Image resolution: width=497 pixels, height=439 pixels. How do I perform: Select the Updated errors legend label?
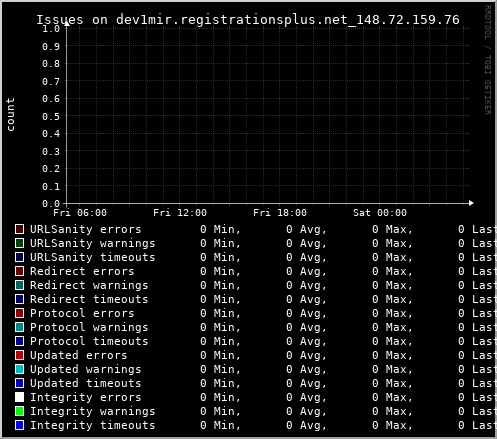coord(79,355)
